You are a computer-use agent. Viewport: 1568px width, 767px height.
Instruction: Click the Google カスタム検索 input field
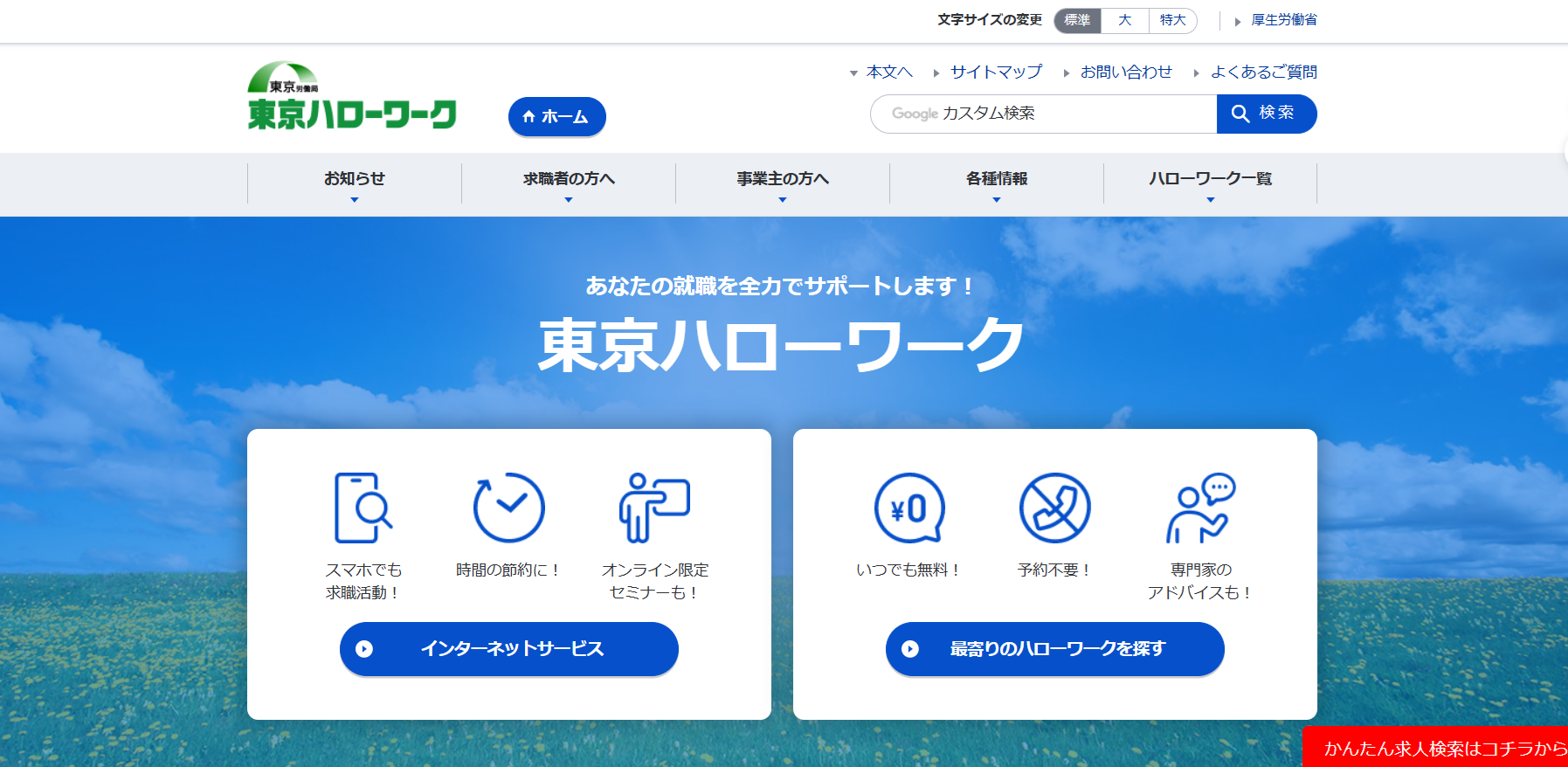pyautogui.click(x=1044, y=114)
